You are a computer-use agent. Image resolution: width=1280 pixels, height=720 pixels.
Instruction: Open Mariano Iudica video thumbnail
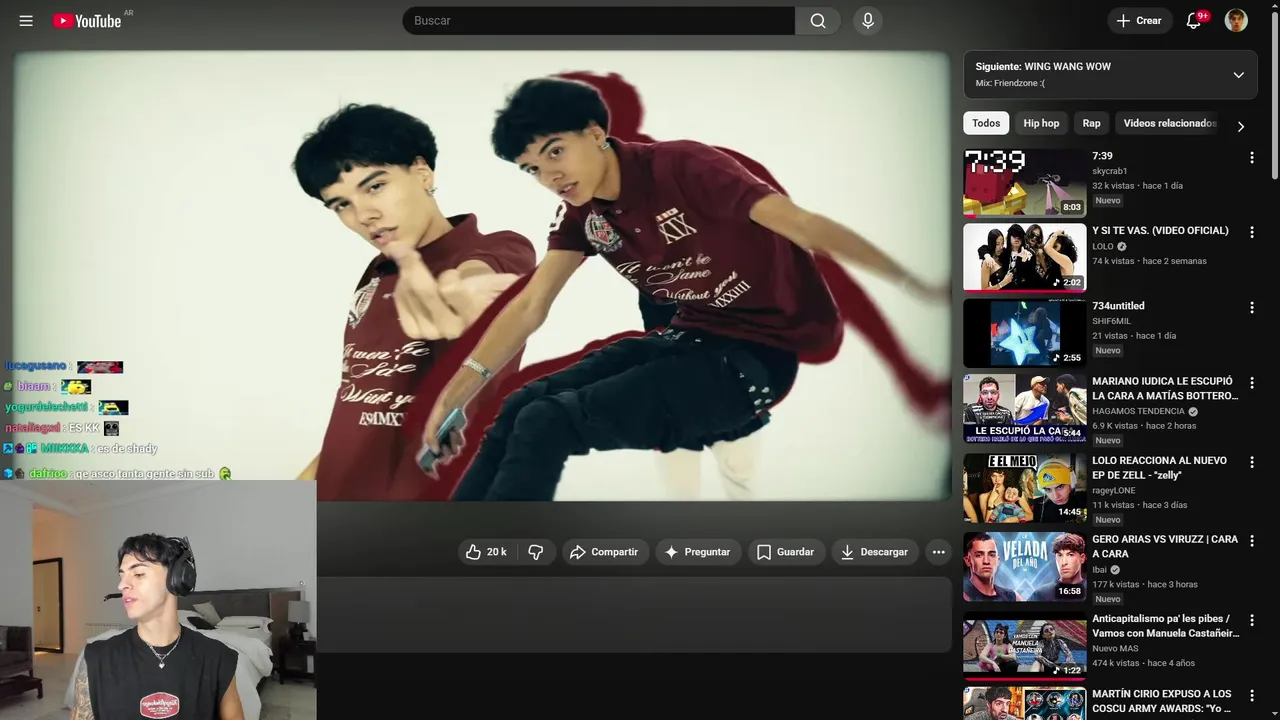(1024, 408)
